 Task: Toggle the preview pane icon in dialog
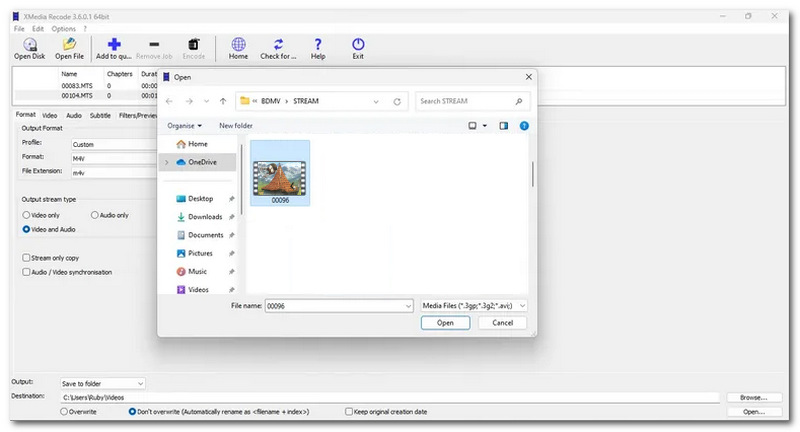tap(504, 125)
